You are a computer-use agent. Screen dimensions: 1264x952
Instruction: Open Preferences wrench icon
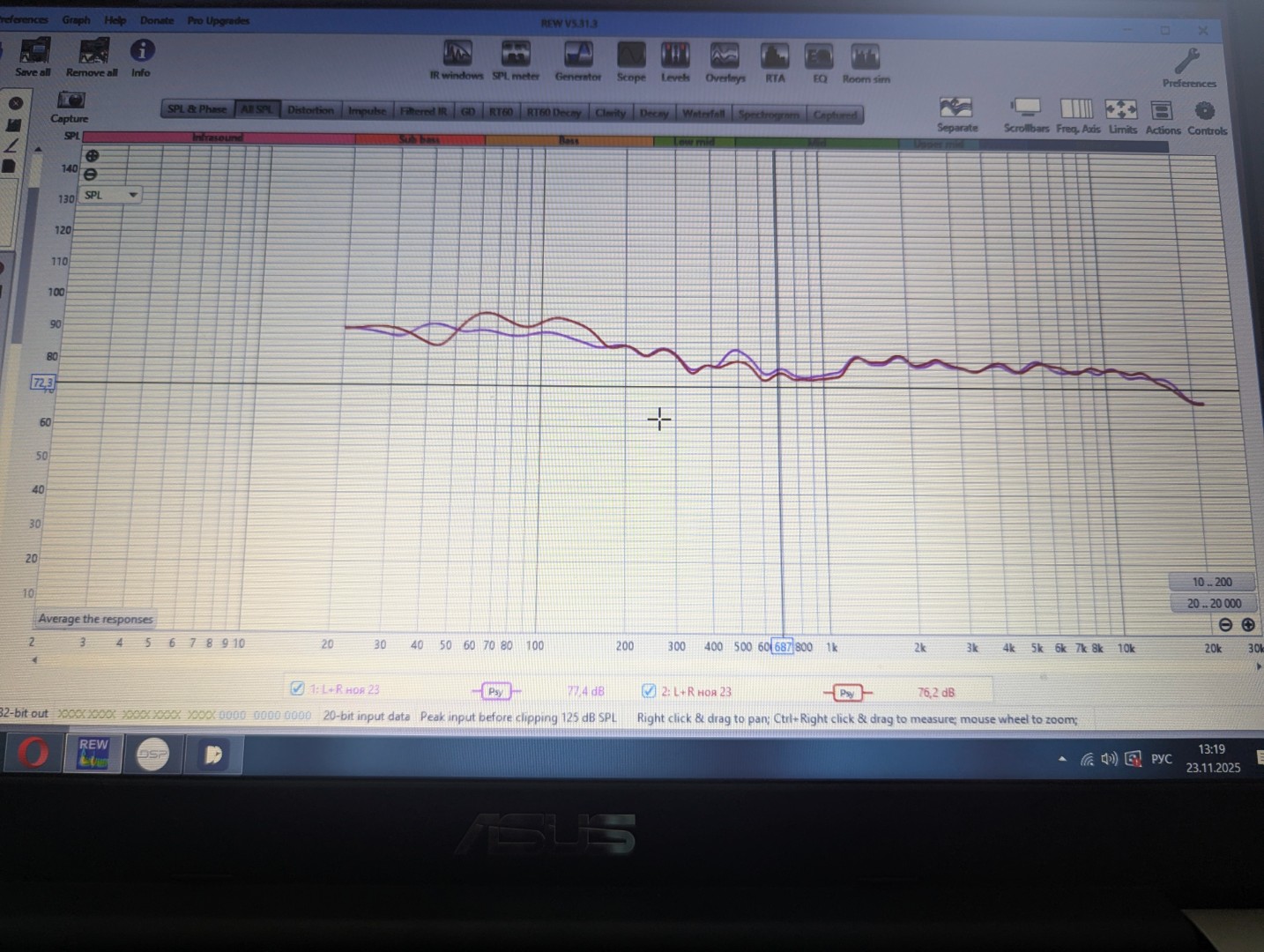click(x=1187, y=63)
